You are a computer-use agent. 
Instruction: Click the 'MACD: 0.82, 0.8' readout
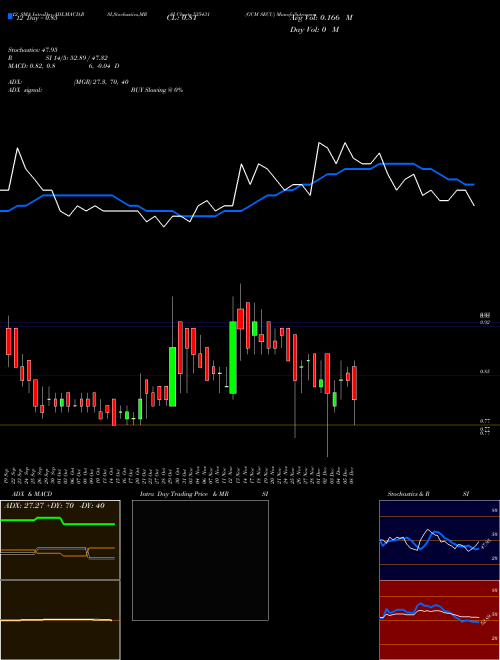(x=32, y=66)
